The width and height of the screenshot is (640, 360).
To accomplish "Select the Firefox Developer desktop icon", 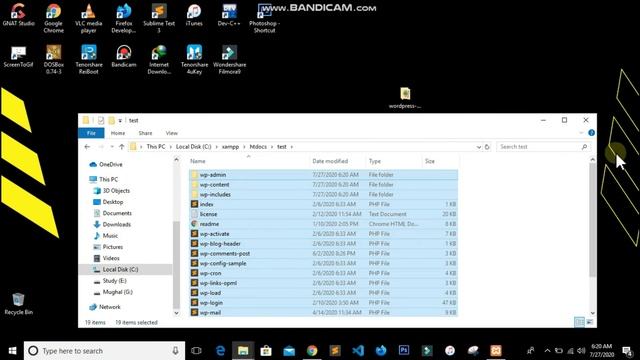I will tap(124, 18).
